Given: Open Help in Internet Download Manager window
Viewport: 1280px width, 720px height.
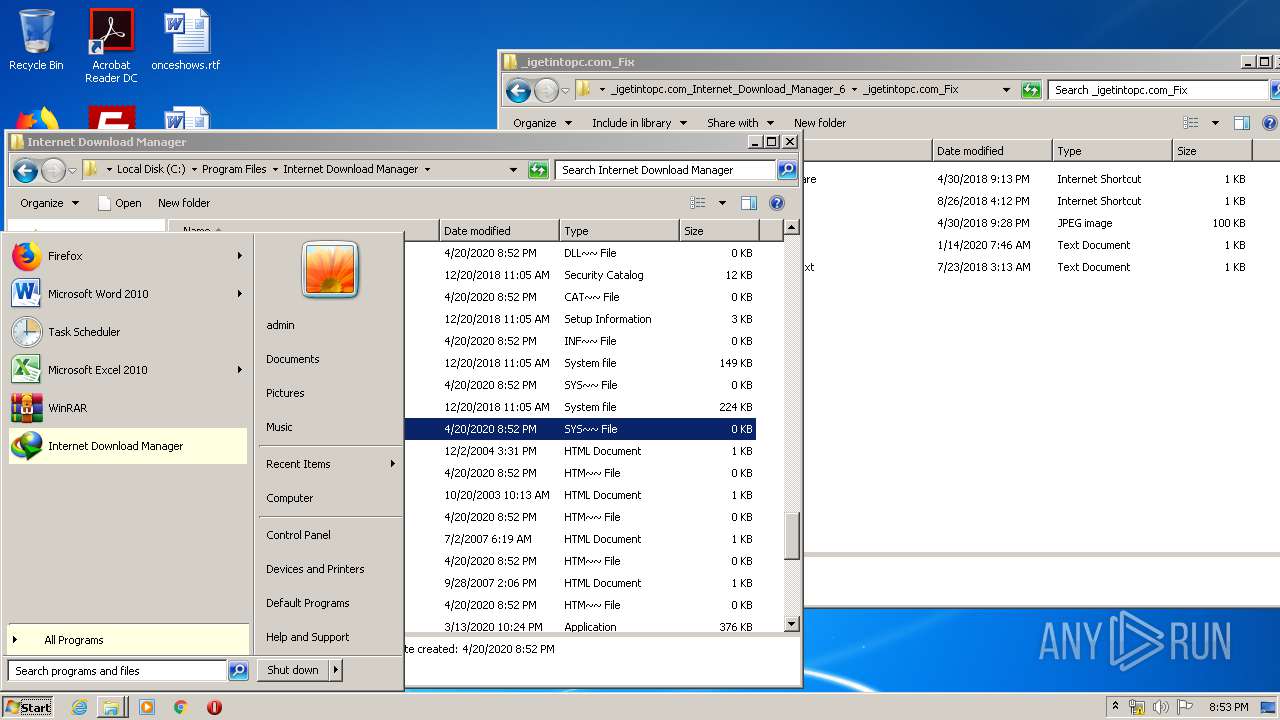Looking at the screenshot, I should pyautogui.click(x=777, y=203).
